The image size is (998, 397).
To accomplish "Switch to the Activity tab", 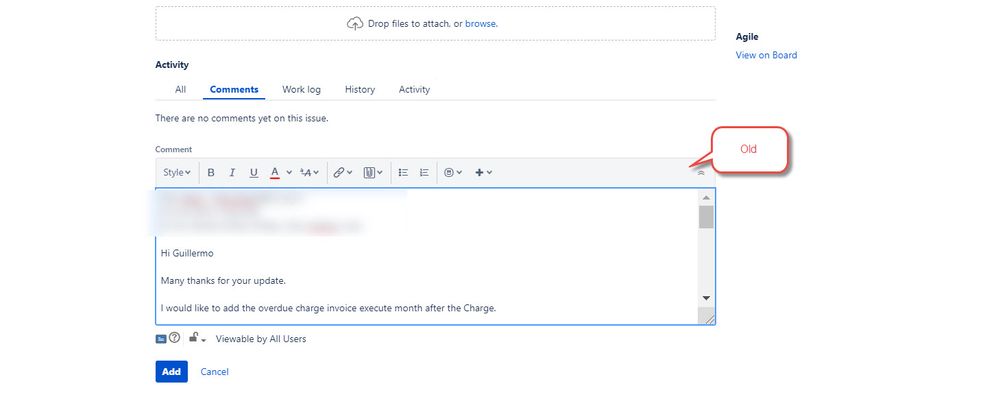I will click(x=414, y=90).
